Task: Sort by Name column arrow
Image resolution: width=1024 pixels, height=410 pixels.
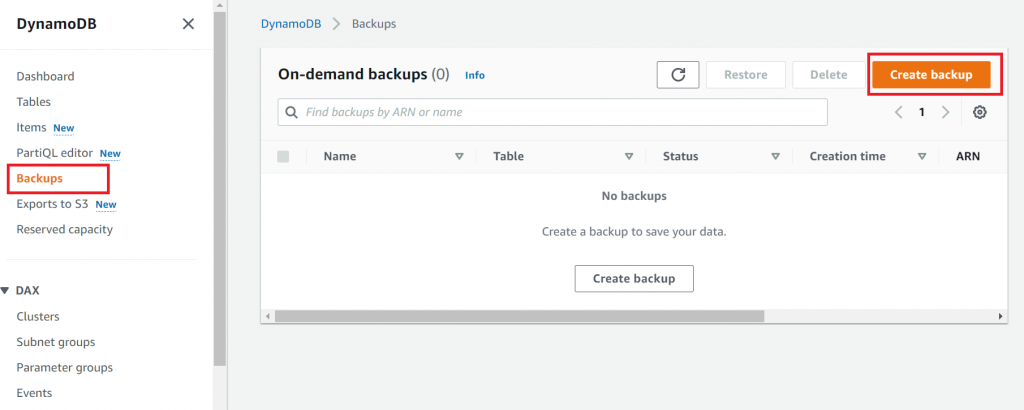Action: point(460,156)
